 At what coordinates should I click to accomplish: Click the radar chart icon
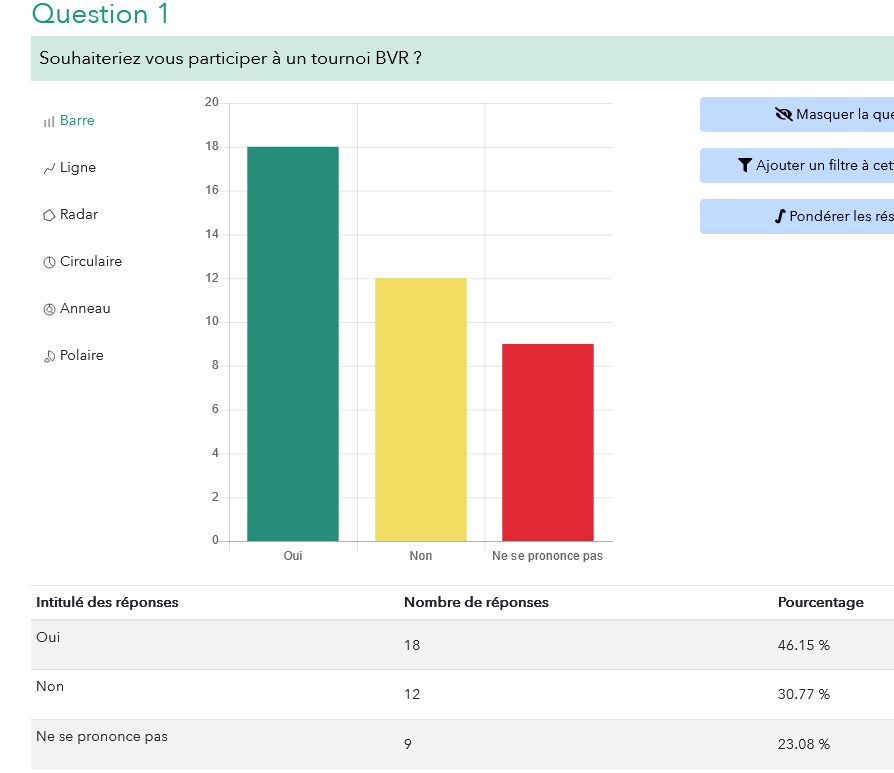pos(49,215)
